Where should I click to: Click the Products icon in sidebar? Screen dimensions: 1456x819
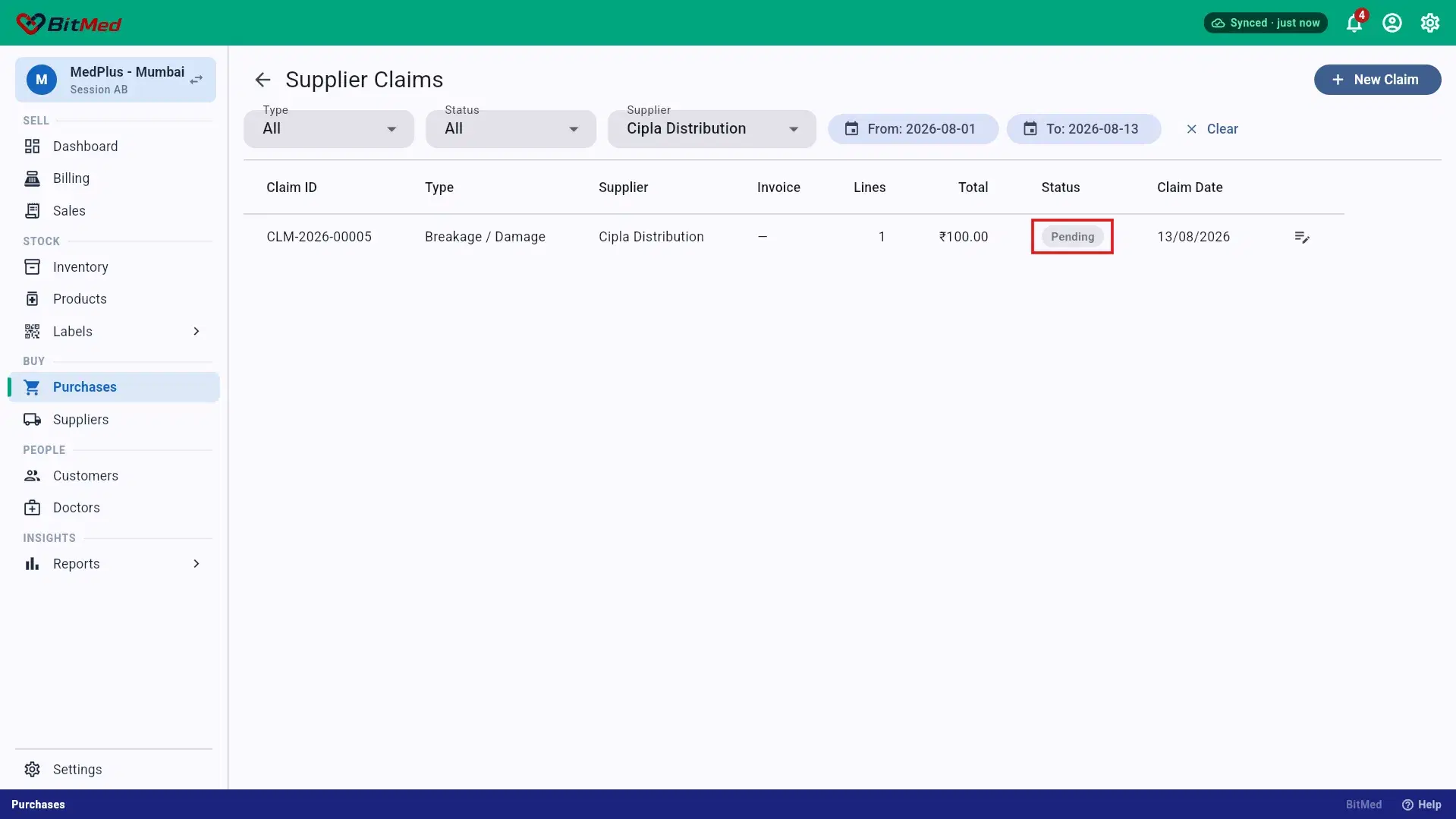tap(32, 299)
